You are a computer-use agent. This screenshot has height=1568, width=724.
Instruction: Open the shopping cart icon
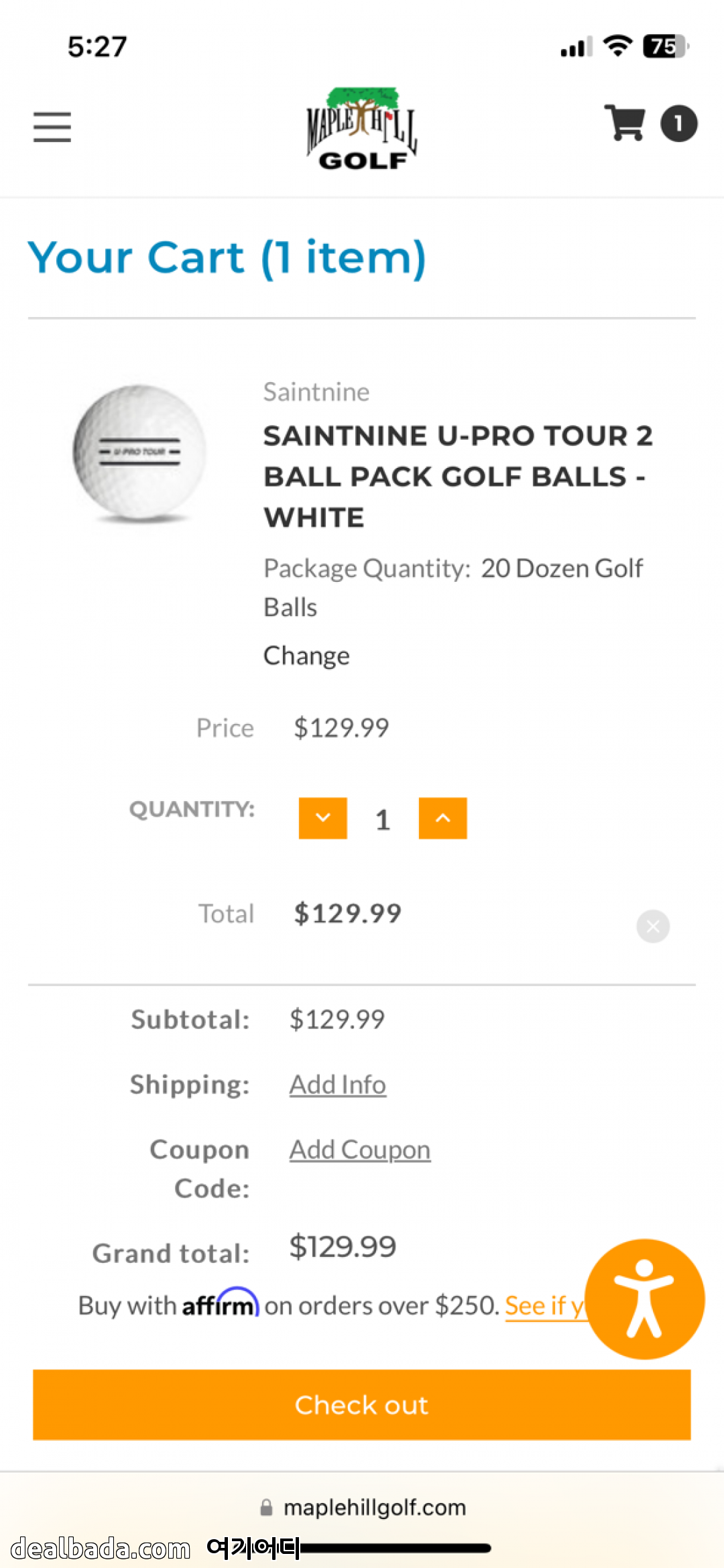click(625, 123)
